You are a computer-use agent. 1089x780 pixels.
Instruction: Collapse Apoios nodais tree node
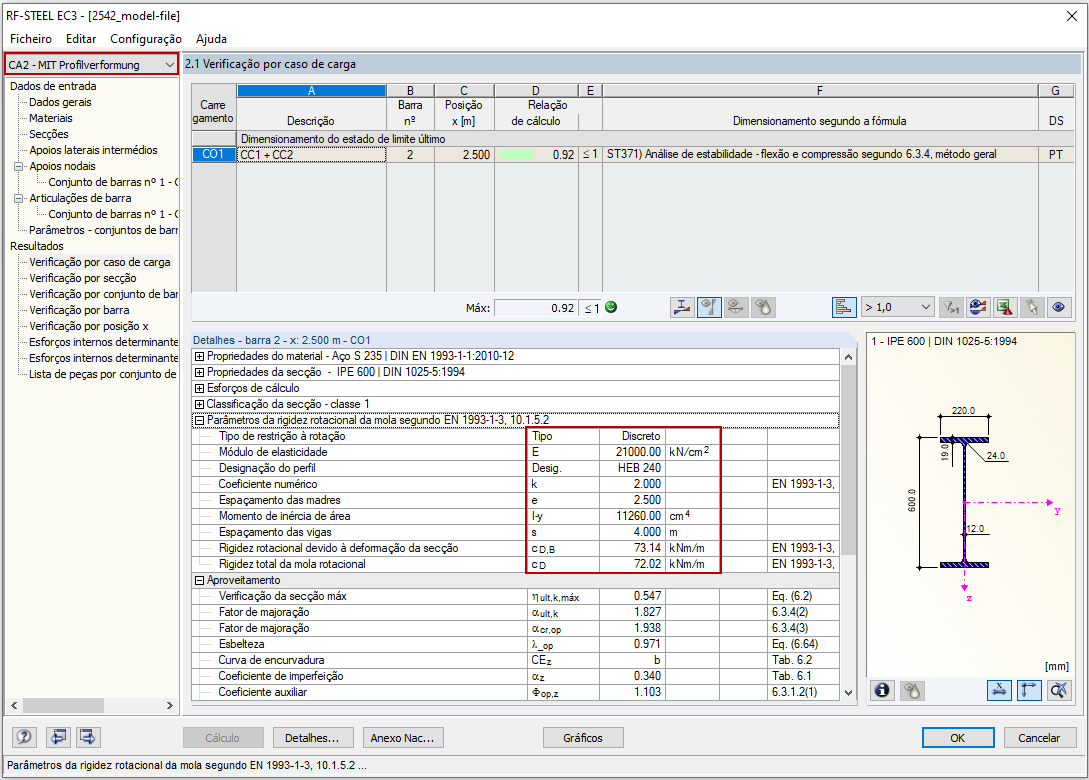point(19,166)
